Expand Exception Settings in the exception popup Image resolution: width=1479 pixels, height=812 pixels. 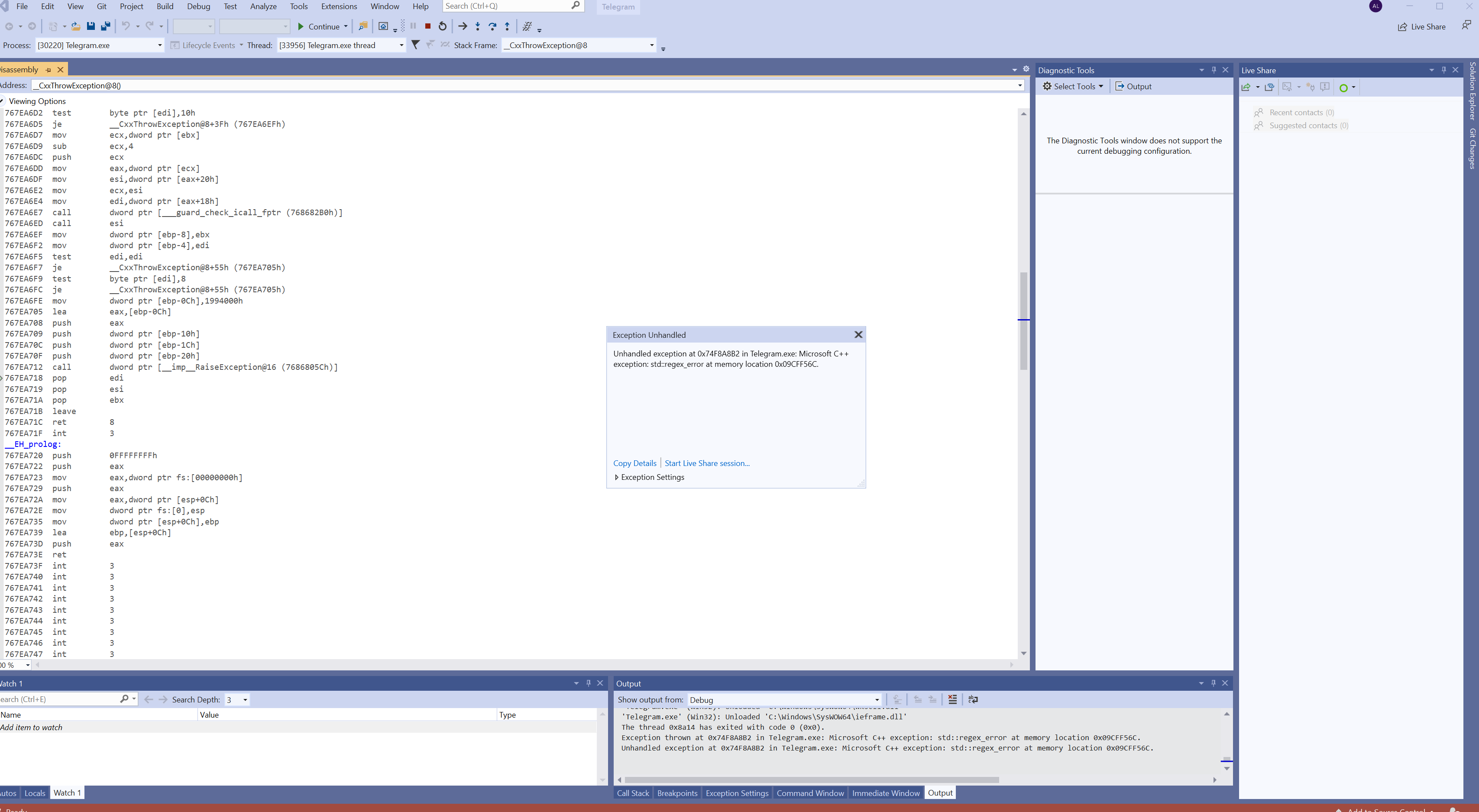[x=617, y=477]
